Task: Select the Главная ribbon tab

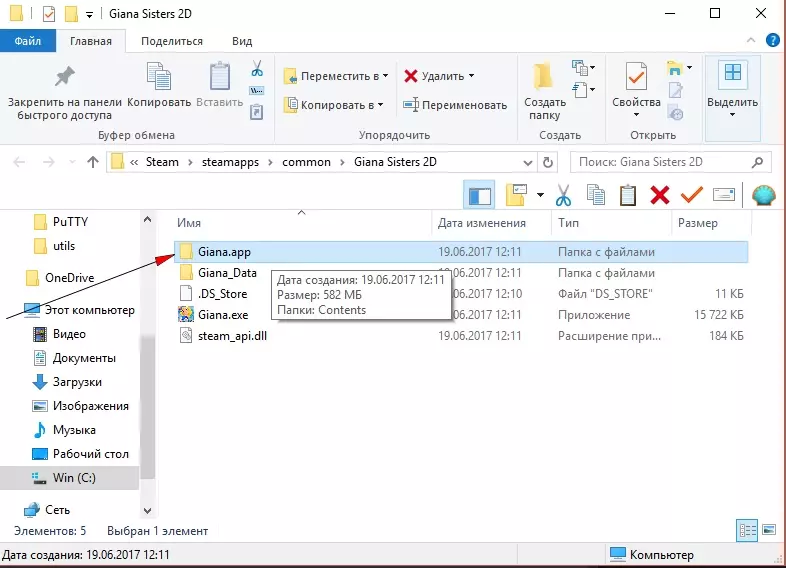Action: [x=91, y=41]
